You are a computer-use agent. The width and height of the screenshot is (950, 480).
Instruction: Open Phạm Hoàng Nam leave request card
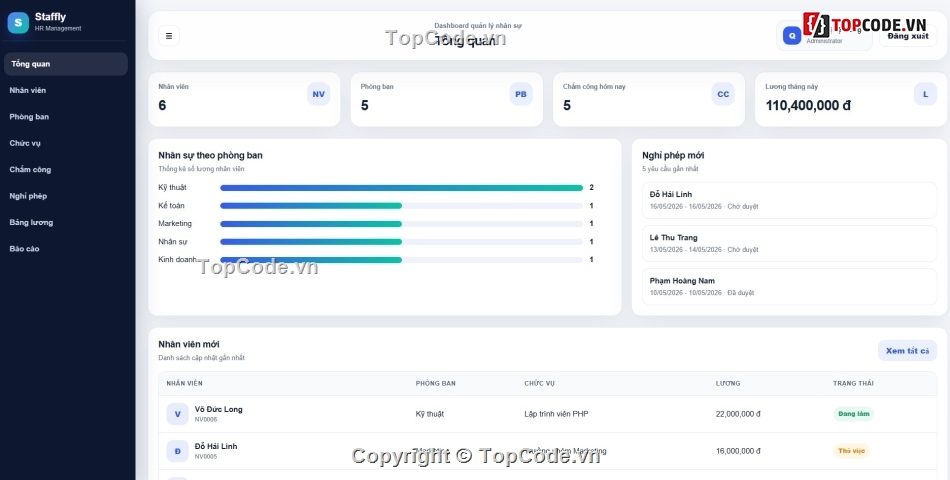click(789, 287)
